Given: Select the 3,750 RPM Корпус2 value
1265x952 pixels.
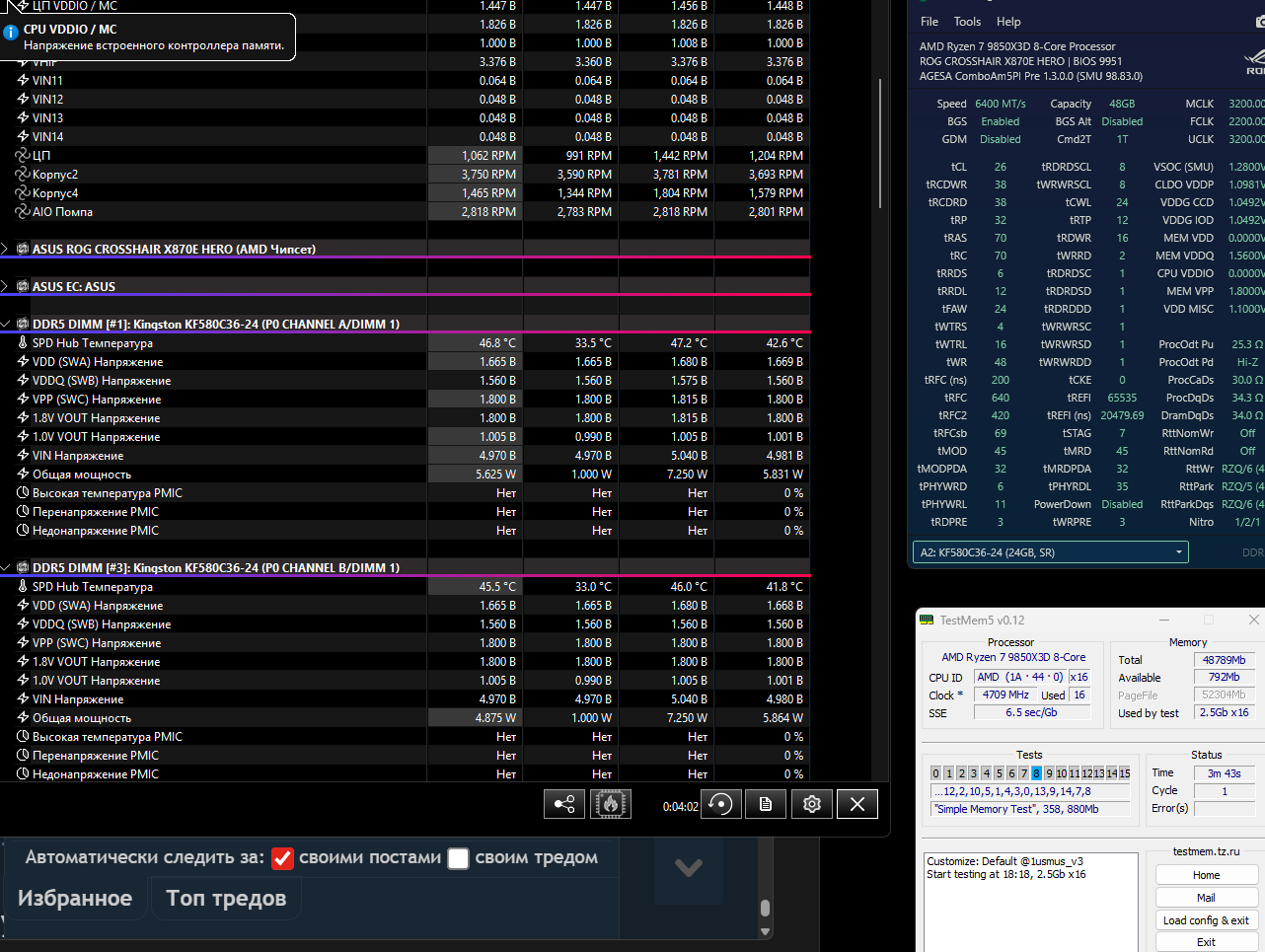Looking at the screenshot, I should tap(488, 175).
